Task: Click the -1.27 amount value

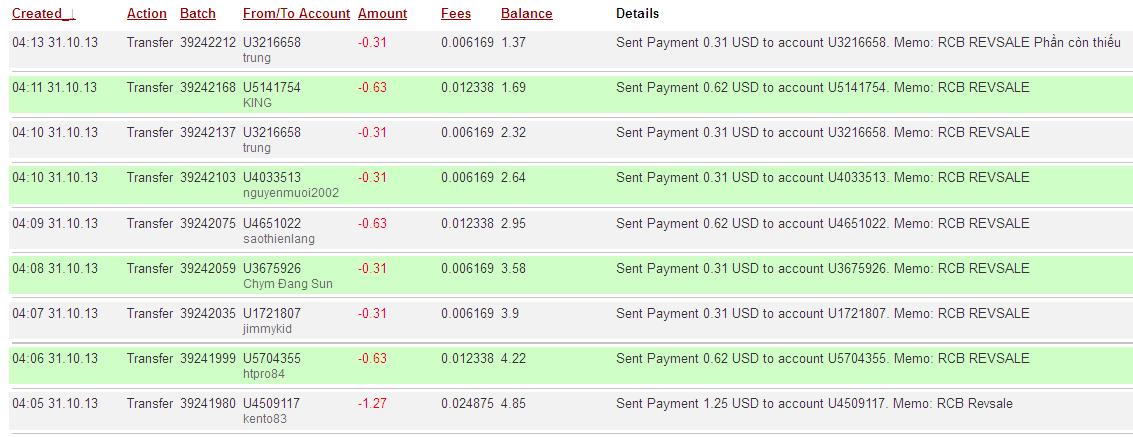Action: click(372, 404)
